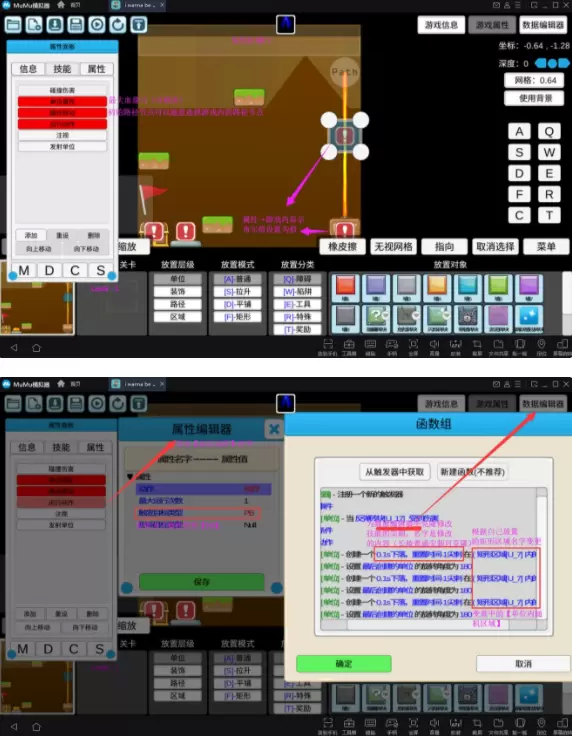Screen dimensions: 572x736
Task: Choose [A]-普通 placement mode in upper editor
Action: pos(237,278)
